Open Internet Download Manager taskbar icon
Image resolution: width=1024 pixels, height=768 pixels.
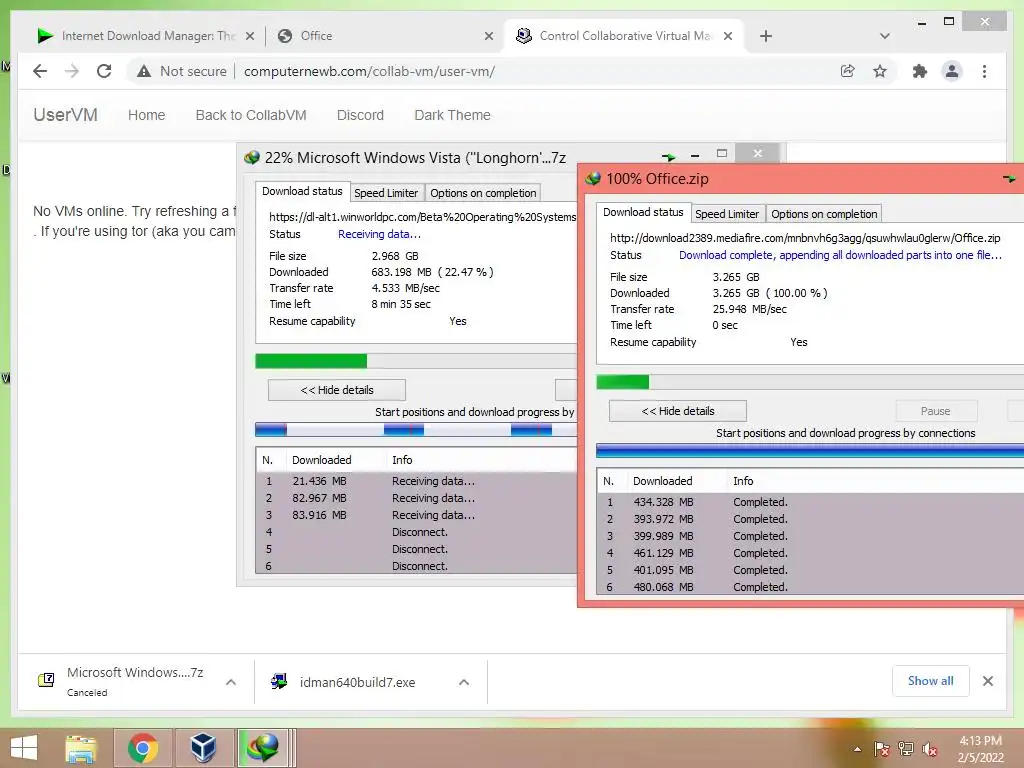(263, 748)
